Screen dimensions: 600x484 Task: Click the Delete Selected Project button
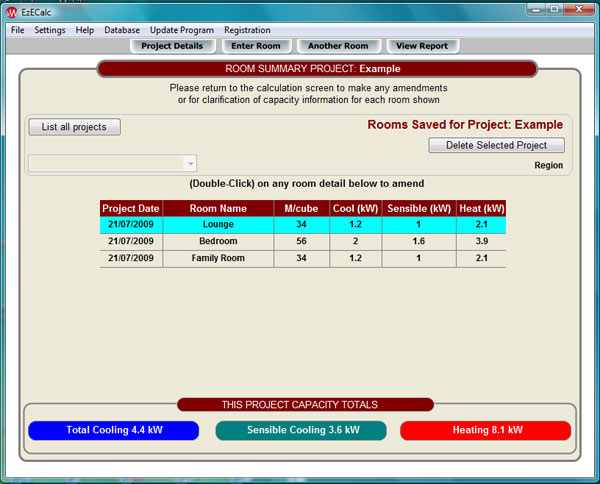click(496, 145)
